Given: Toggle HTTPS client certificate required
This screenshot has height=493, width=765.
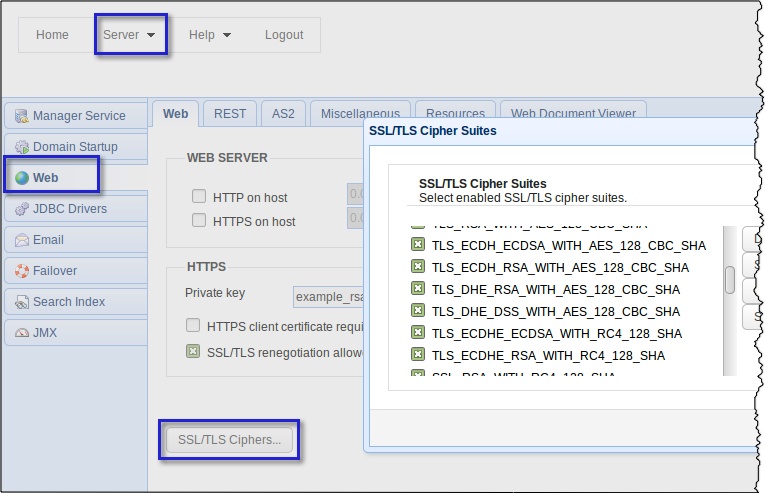Looking at the screenshot, I should pos(193,325).
